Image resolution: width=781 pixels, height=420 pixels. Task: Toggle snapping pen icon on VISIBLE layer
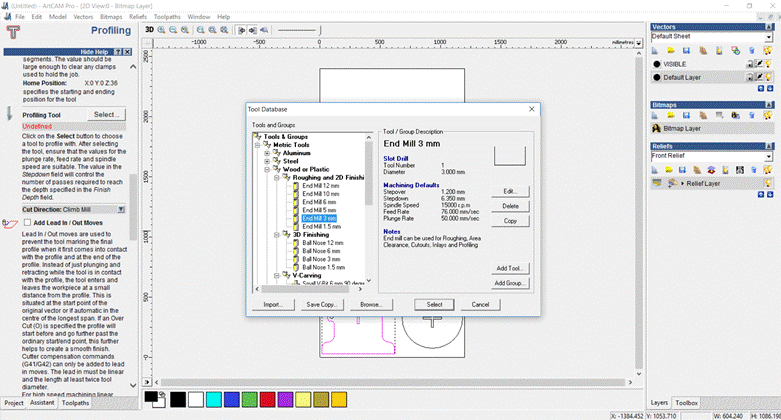pyautogui.click(x=759, y=64)
